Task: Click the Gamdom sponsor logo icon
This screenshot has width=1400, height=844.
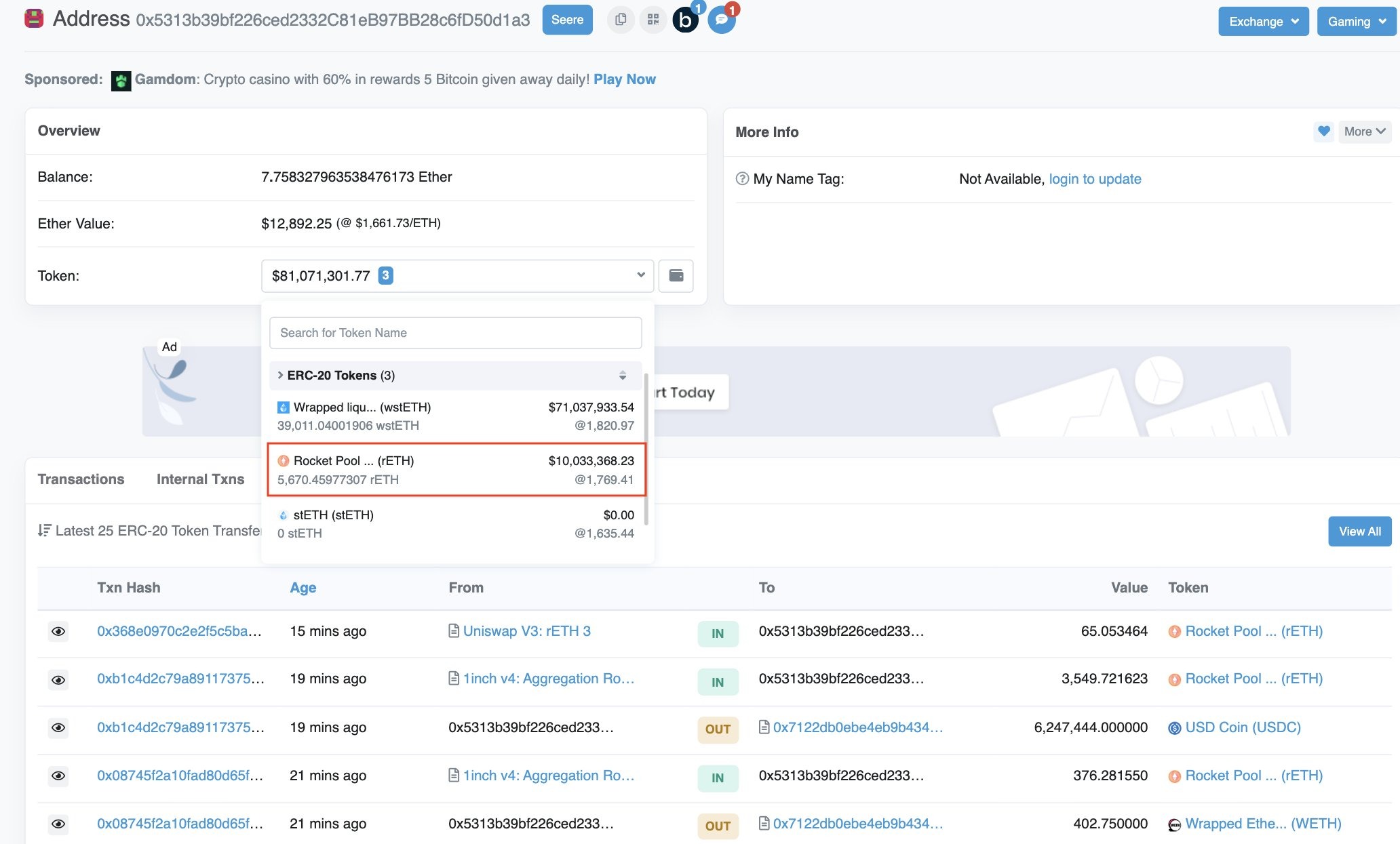Action: (x=121, y=81)
